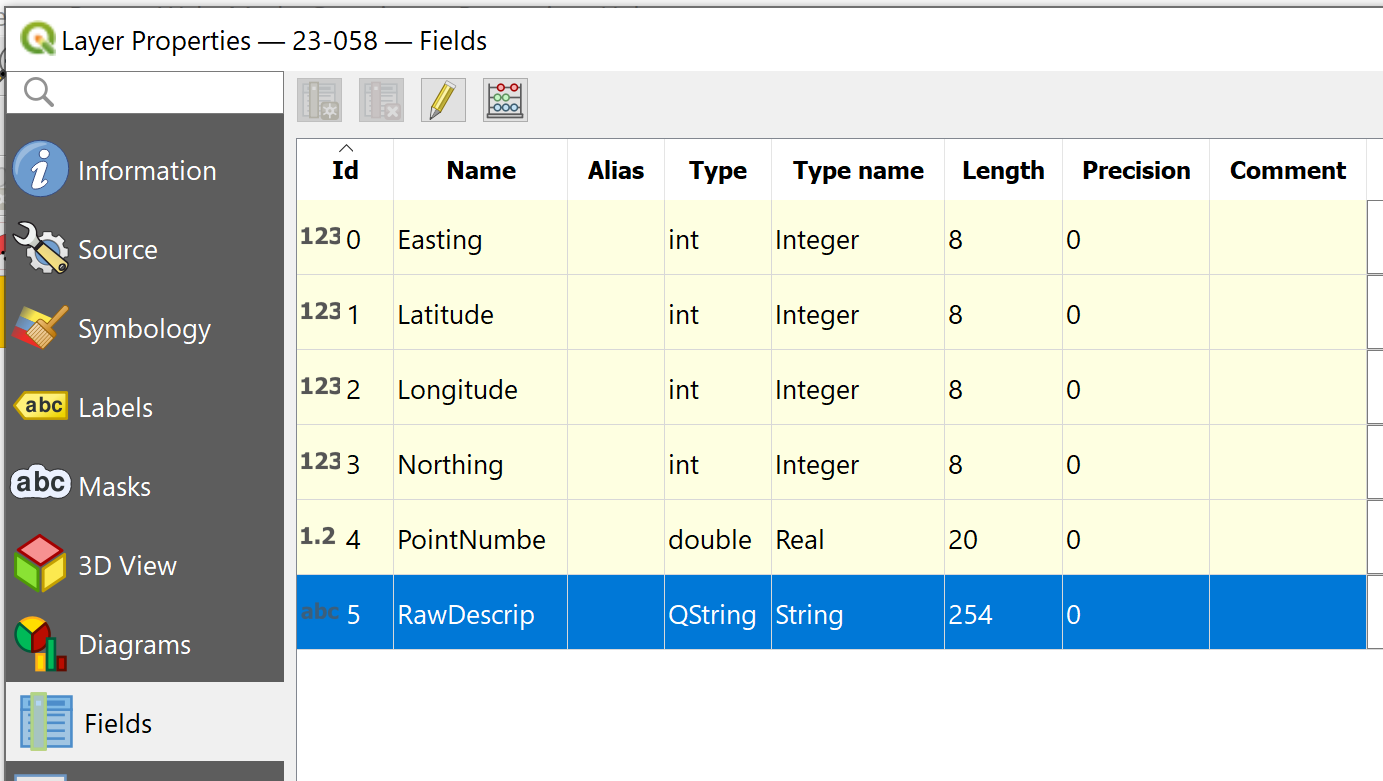The image size is (1383, 781).
Task: Click the Delete field toolbar icon
Action: 382,100
